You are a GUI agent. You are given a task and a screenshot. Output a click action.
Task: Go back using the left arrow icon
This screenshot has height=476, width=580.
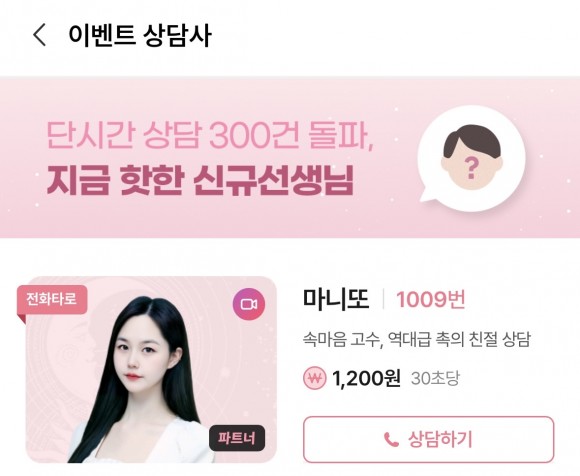[40, 35]
